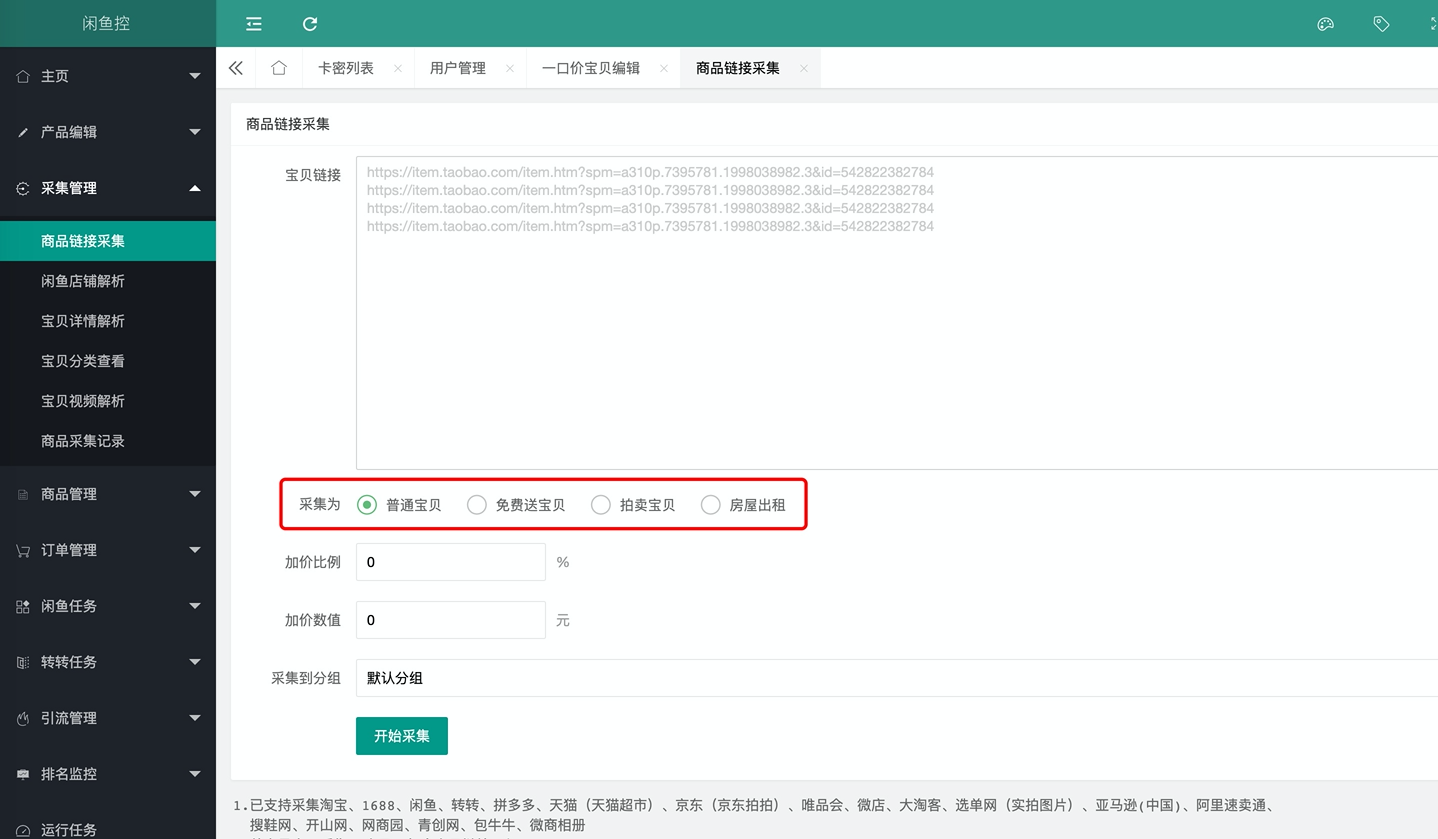
Task: Expand the 商品管理 sidebar section
Action: coord(107,493)
